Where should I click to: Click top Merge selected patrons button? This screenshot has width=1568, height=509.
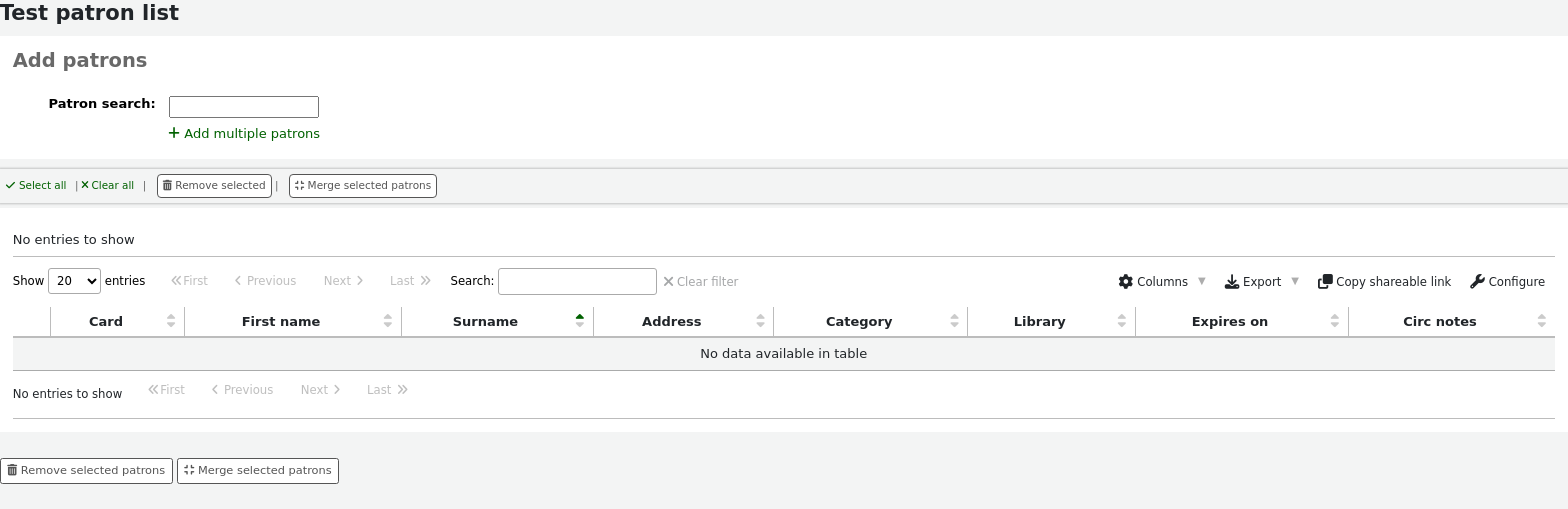click(x=362, y=186)
